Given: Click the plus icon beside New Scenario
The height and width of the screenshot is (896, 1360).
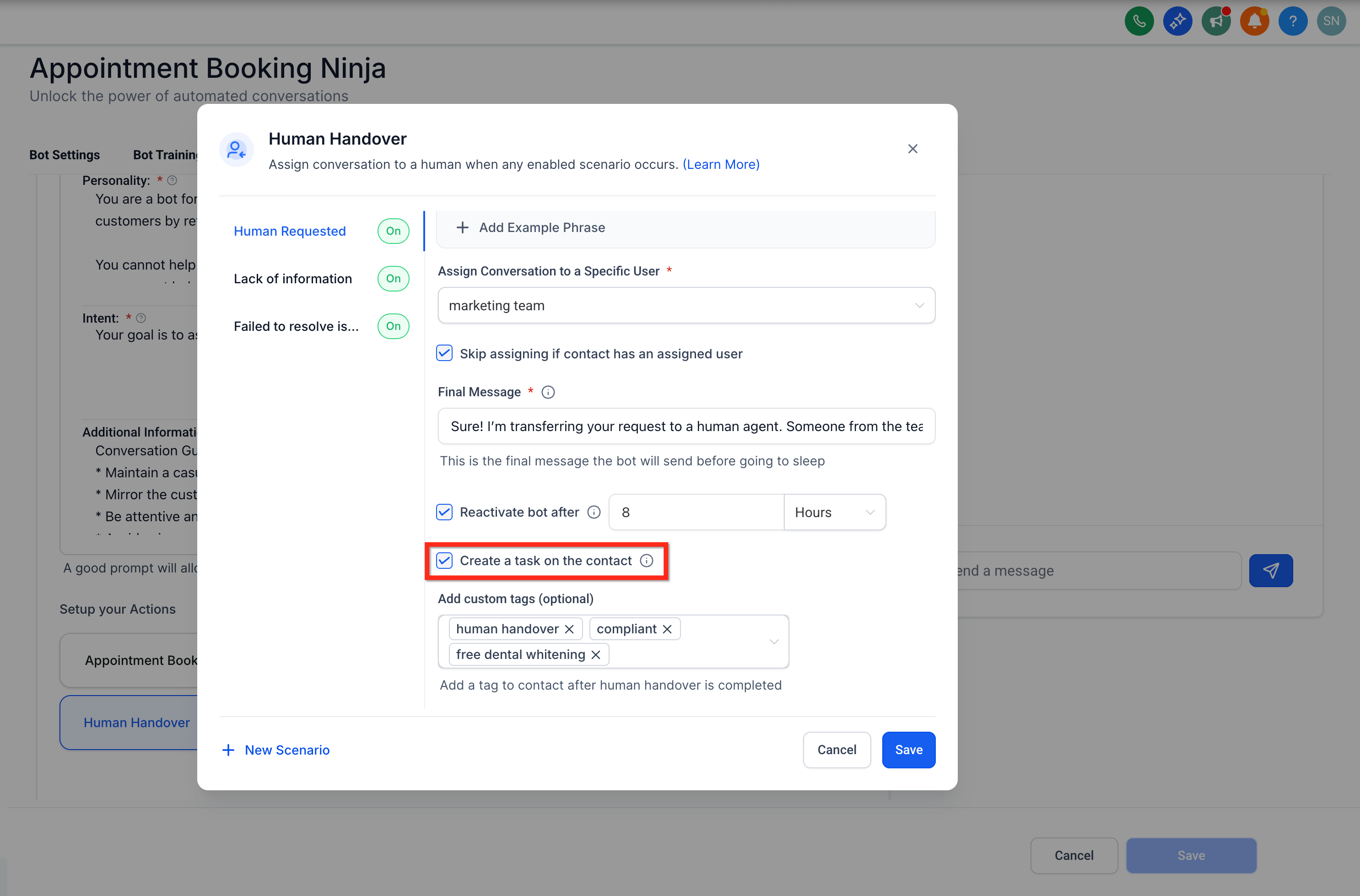Looking at the screenshot, I should 228,750.
